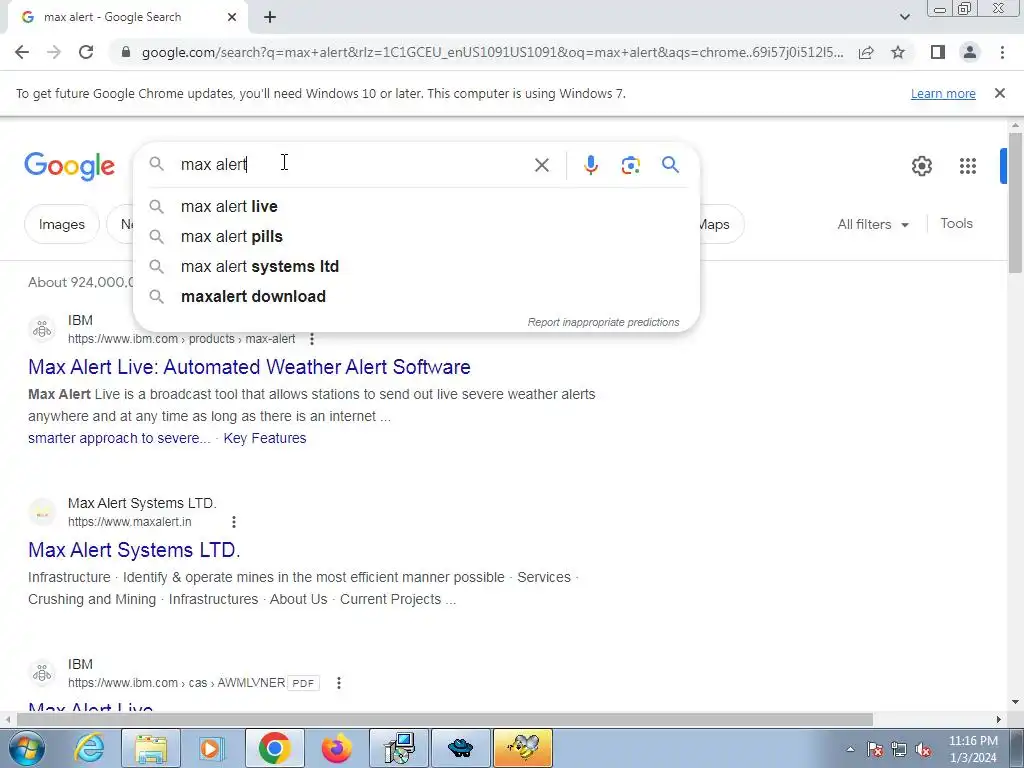Follow the smarter approach to severe... sitelink
1024x768 pixels.
pos(119,438)
